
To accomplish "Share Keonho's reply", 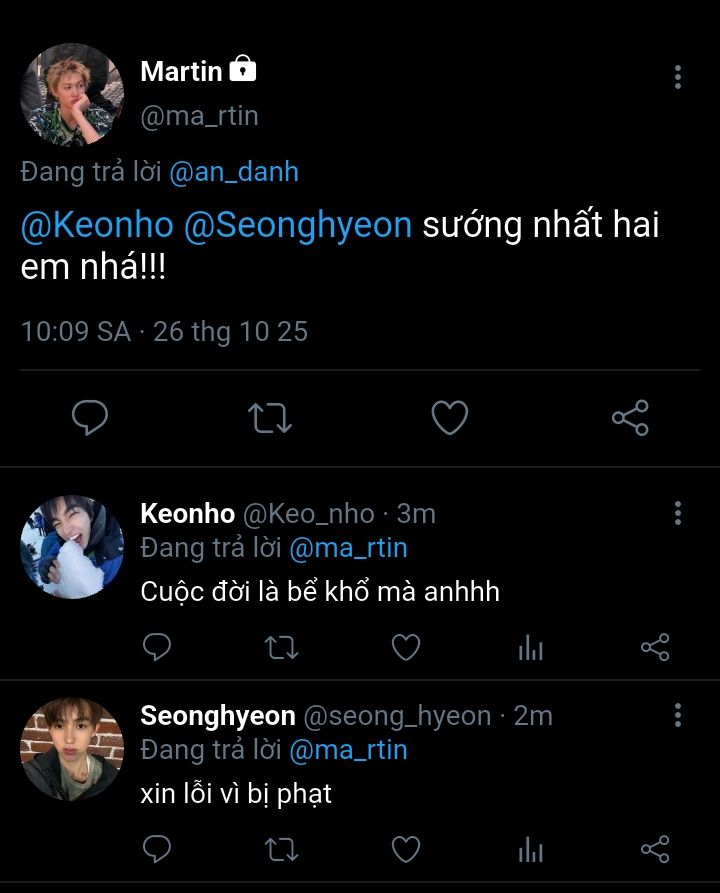I will point(655,648).
